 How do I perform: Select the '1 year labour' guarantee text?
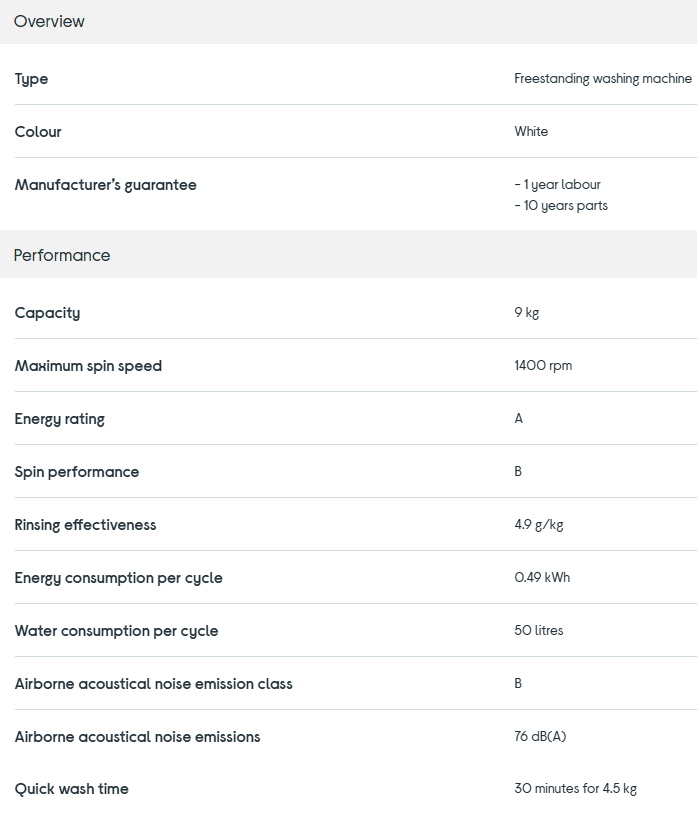click(559, 185)
